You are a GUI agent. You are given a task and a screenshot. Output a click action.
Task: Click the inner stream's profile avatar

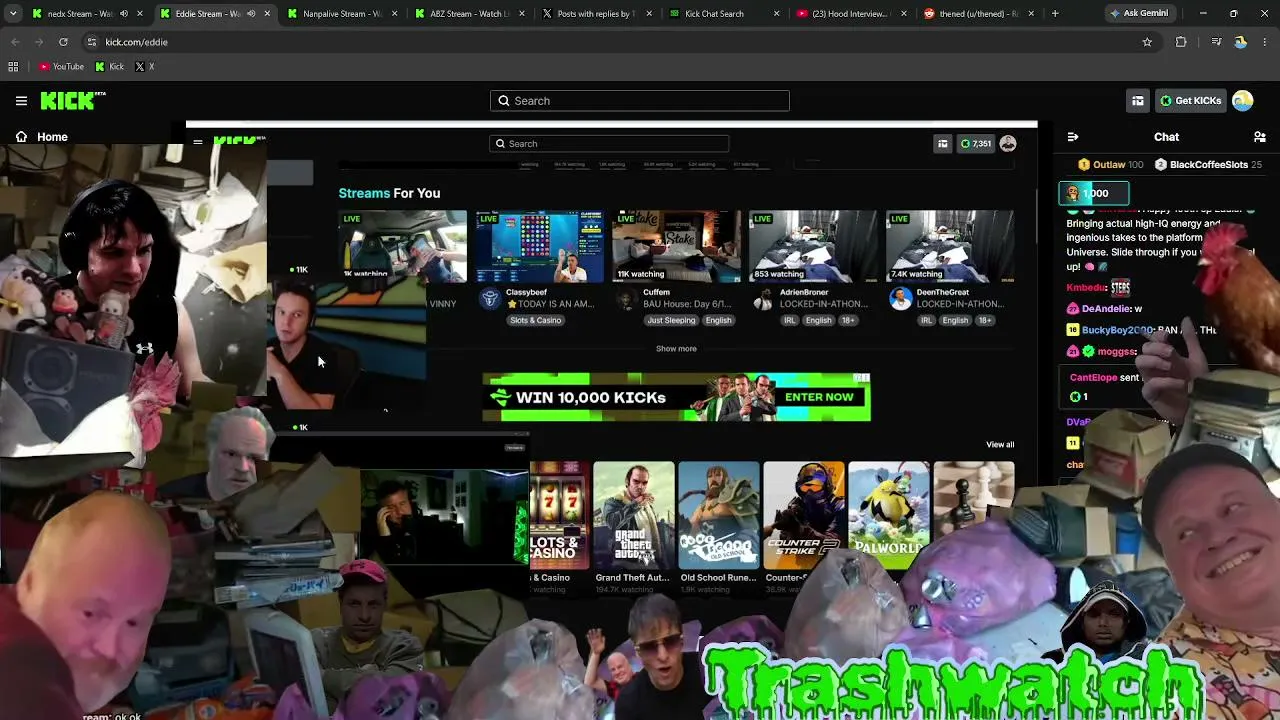pos(1008,144)
